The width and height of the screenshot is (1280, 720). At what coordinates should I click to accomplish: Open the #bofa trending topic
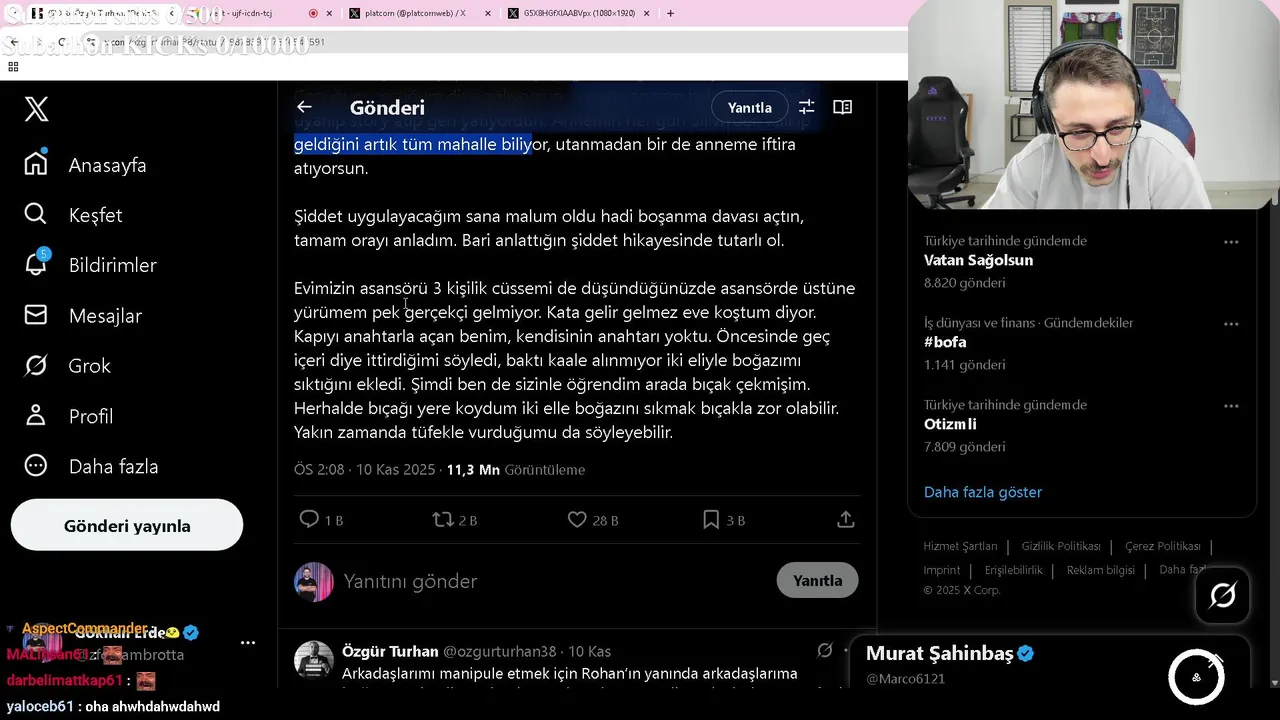point(945,342)
